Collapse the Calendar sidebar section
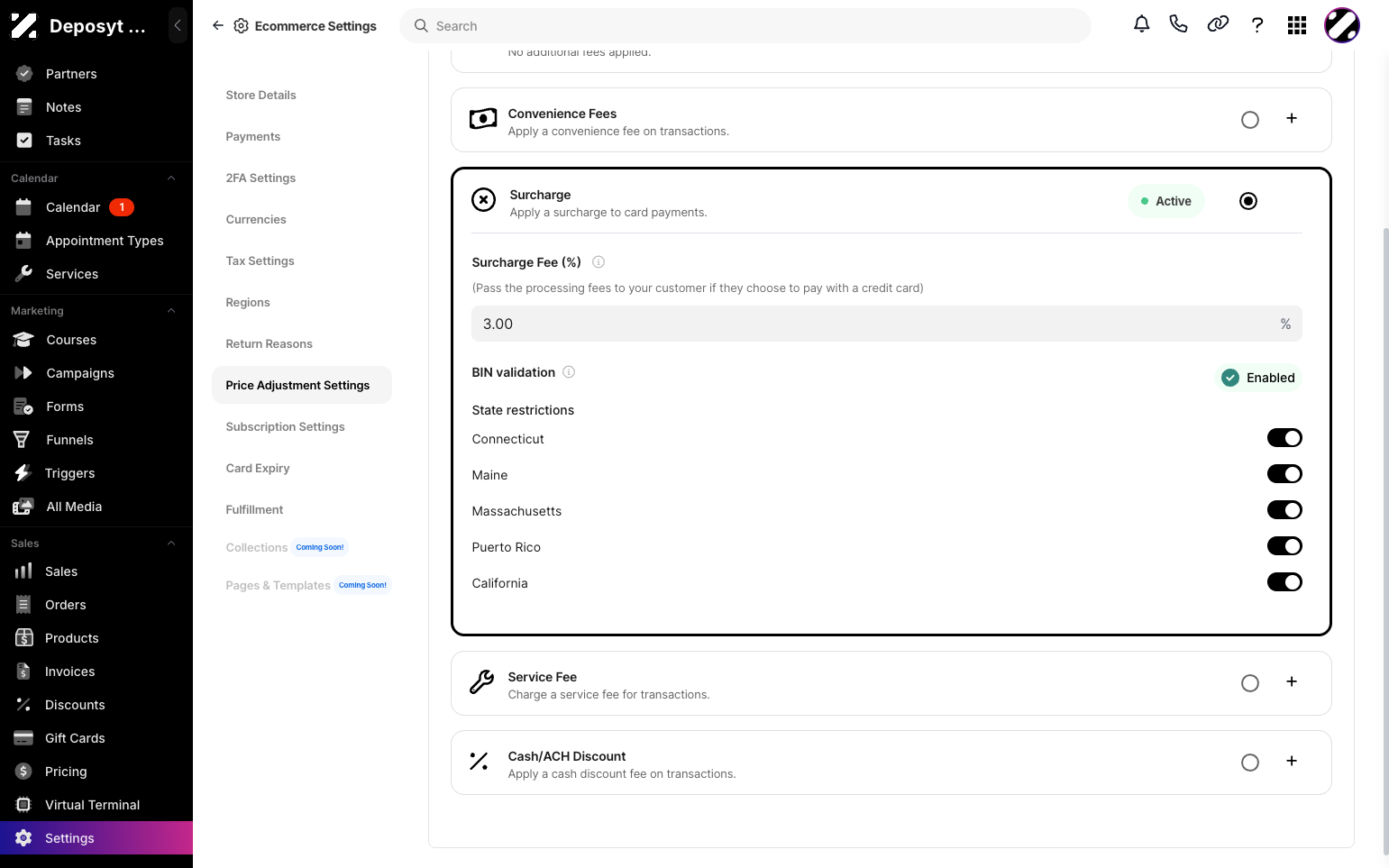The image size is (1389, 868). 171,178
